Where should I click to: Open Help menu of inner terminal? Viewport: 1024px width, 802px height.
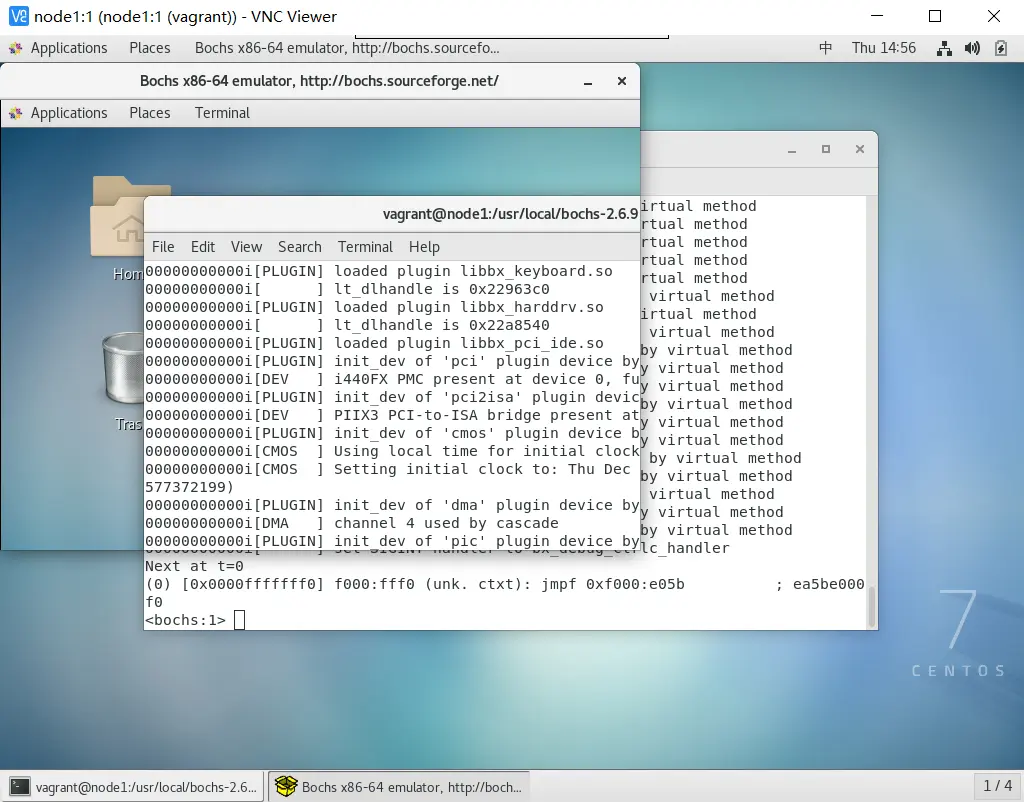(424, 247)
